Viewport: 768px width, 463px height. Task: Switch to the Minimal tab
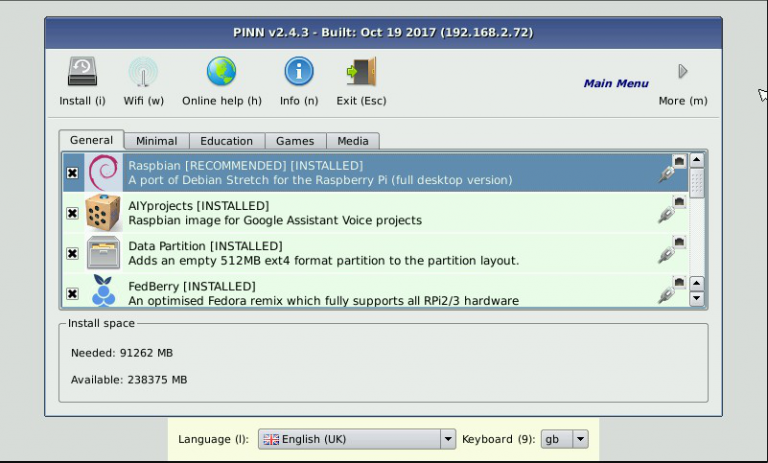[157, 141]
